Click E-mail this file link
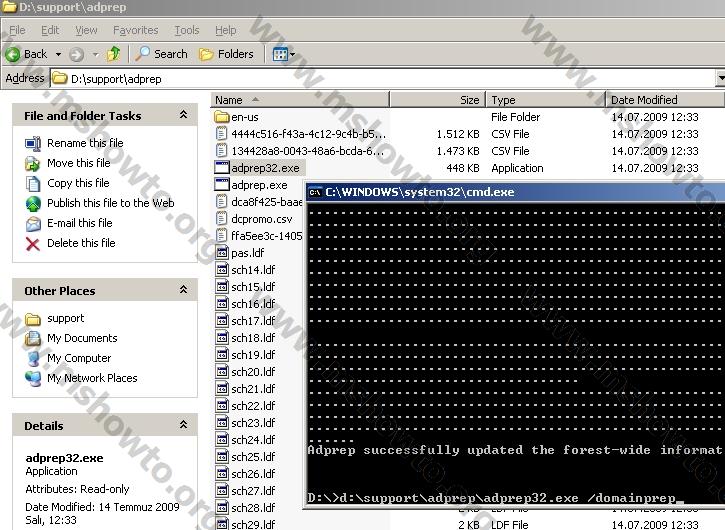The image size is (725, 530). point(80,223)
